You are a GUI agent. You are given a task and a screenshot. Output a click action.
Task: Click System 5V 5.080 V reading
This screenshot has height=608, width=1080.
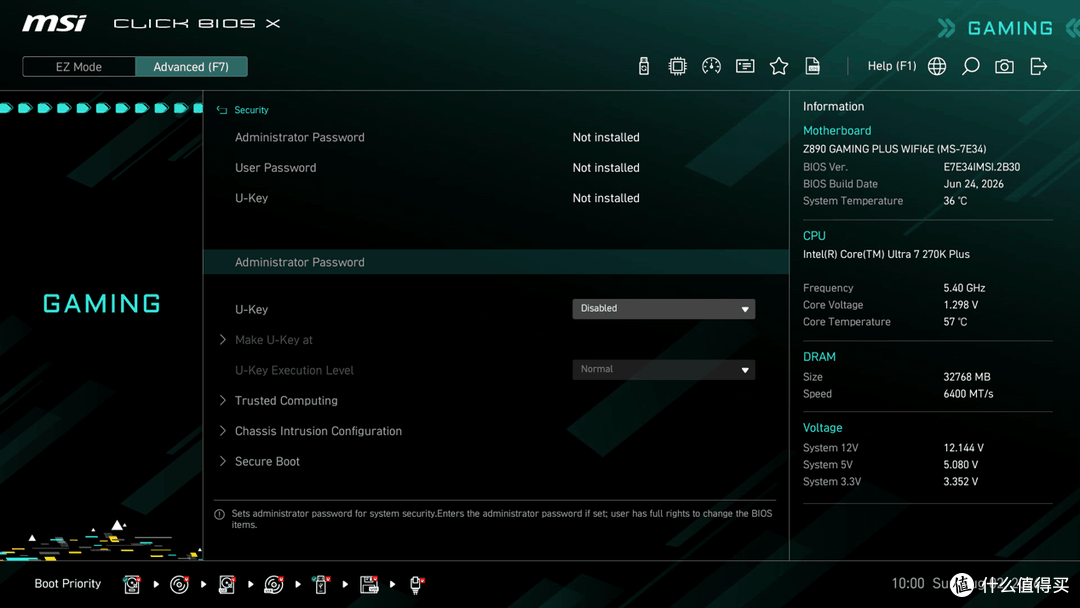coord(961,465)
